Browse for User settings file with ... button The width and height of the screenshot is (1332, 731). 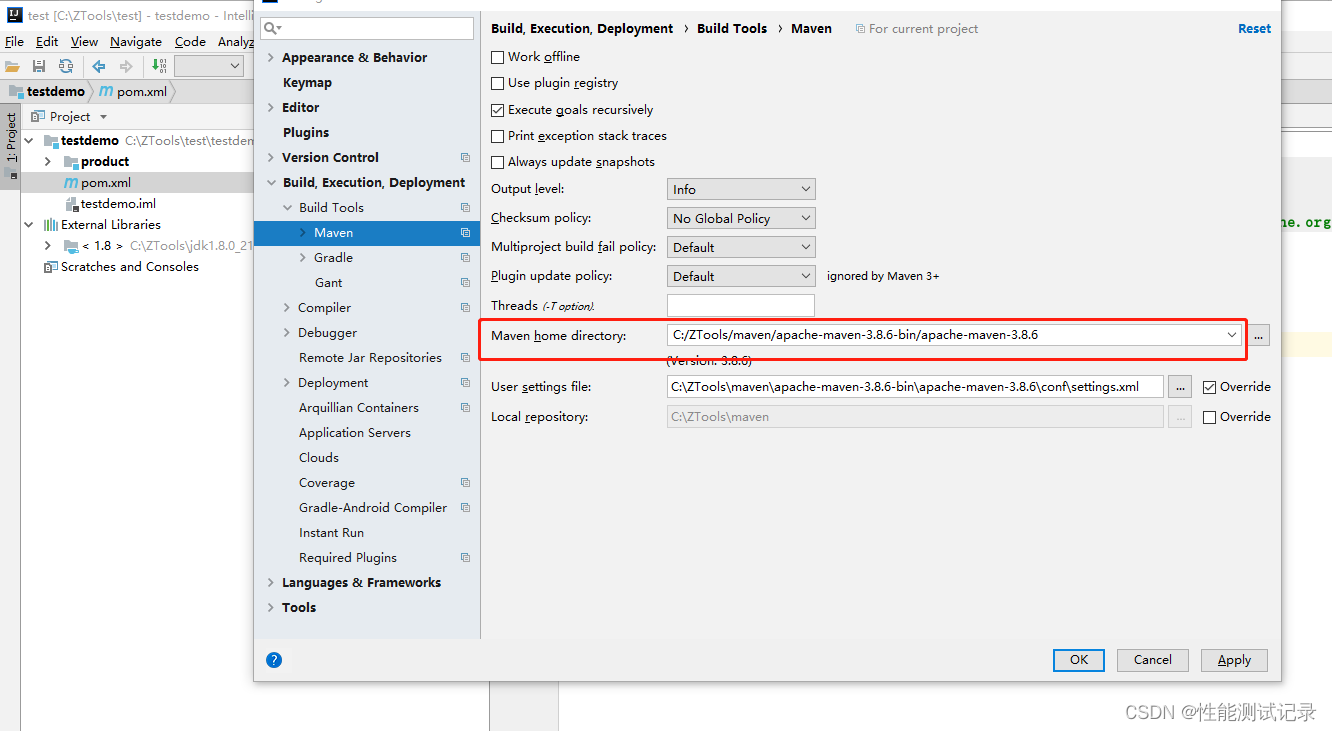click(x=1180, y=387)
